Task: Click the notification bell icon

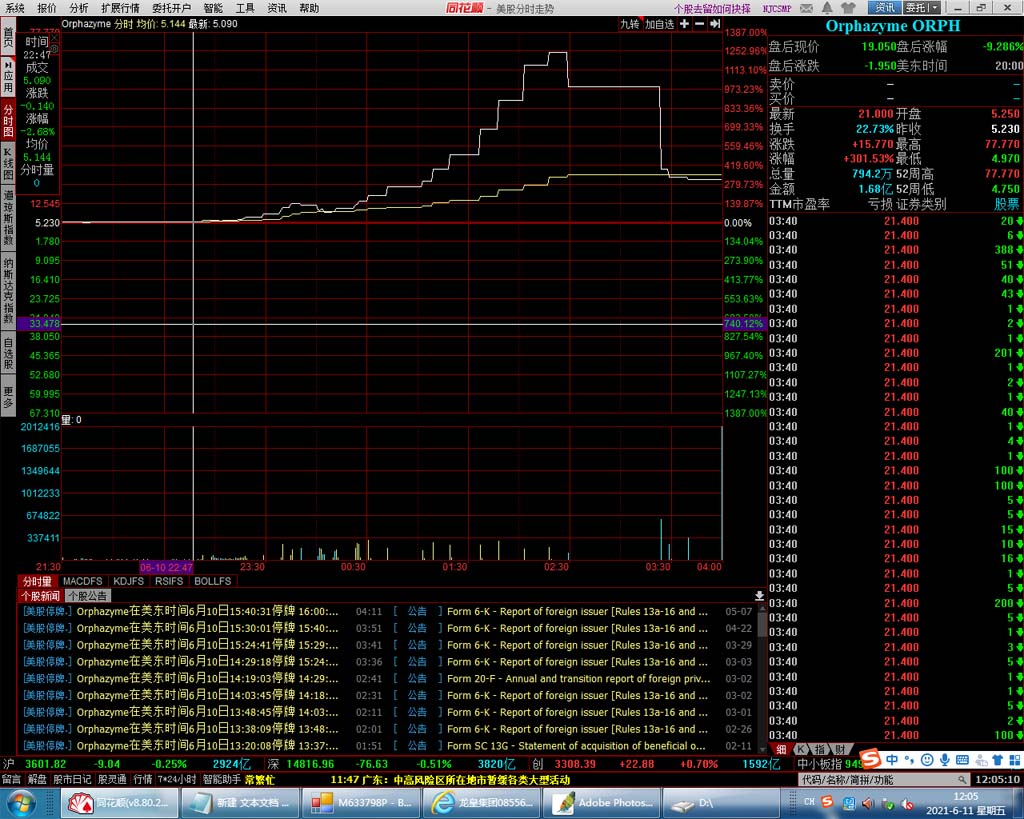Action: click(827, 8)
